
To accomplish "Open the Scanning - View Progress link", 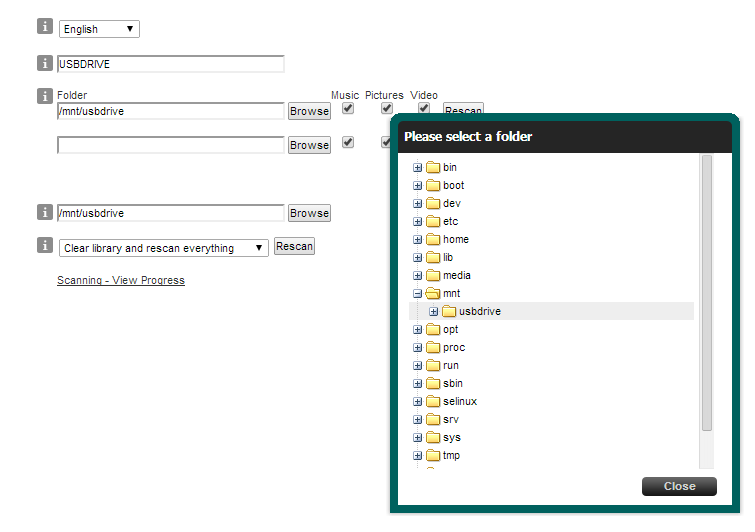I will pos(121,281).
